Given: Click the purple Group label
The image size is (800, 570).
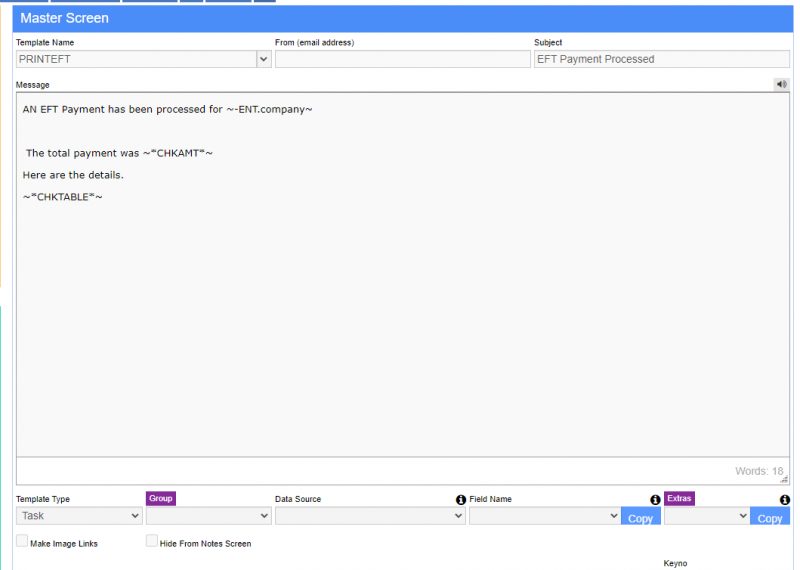Looking at the screenshot, I should [x=161, y=498].
